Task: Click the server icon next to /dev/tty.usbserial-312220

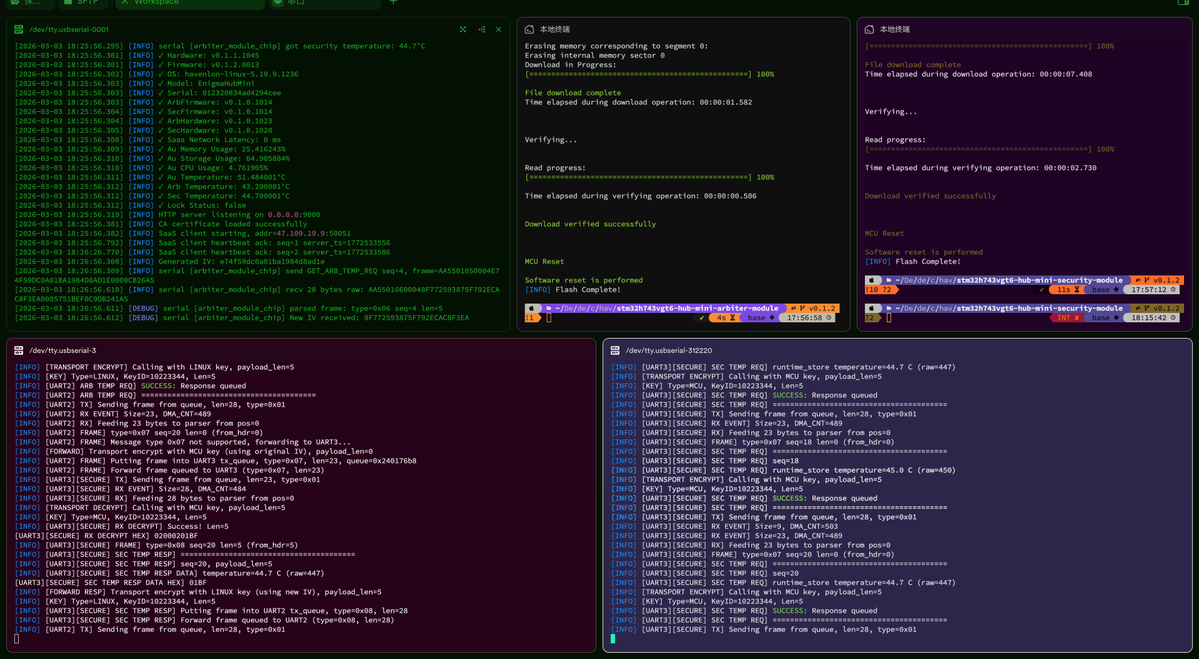Action: (x=615, y=350)
